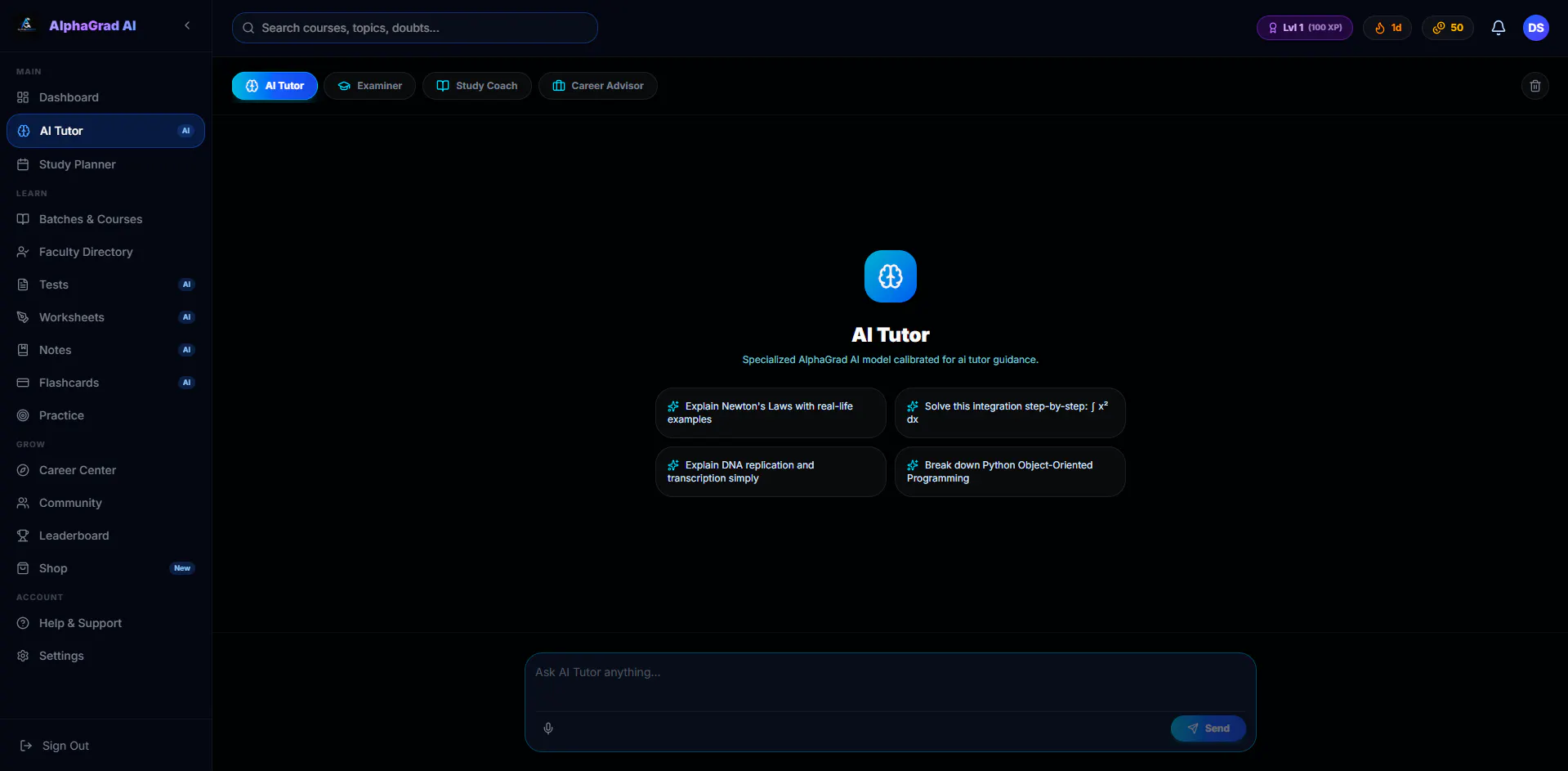Click the central AI Tutor brain icon

tap(891, 276)
